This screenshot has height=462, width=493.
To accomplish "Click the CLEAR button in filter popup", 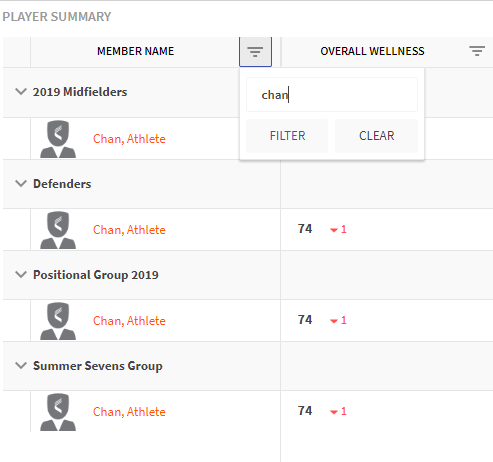I will click(x=376, y=136).
